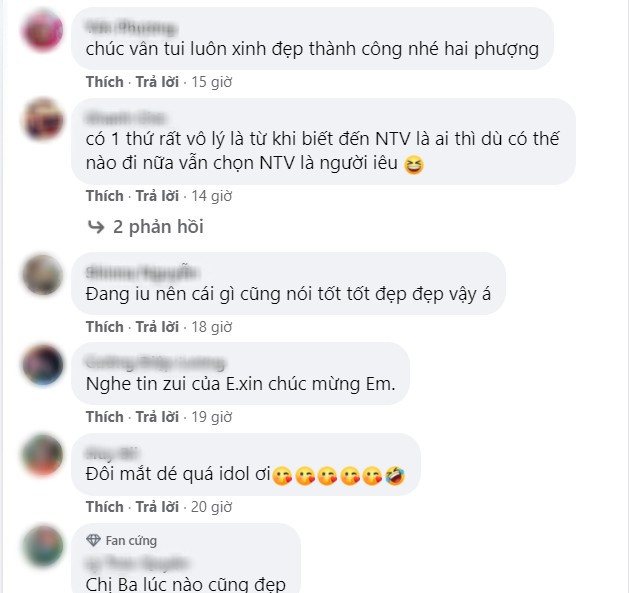Click the laughing emoji in the NTV comment
Image resolution: width=629 pixels, height=593 pixels.
(414, 165)
